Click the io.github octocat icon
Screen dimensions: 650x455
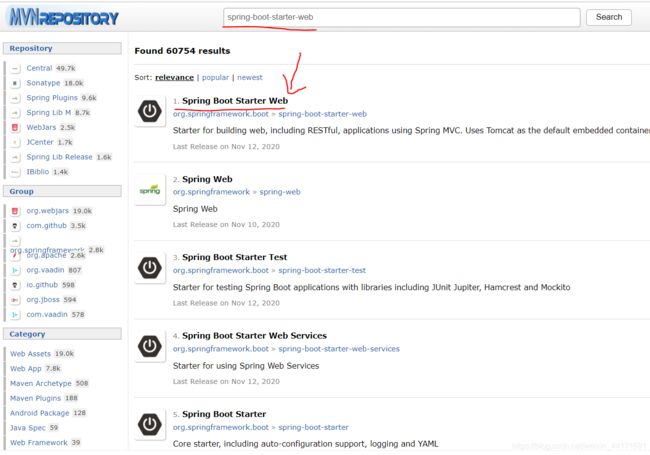(15, 285)
